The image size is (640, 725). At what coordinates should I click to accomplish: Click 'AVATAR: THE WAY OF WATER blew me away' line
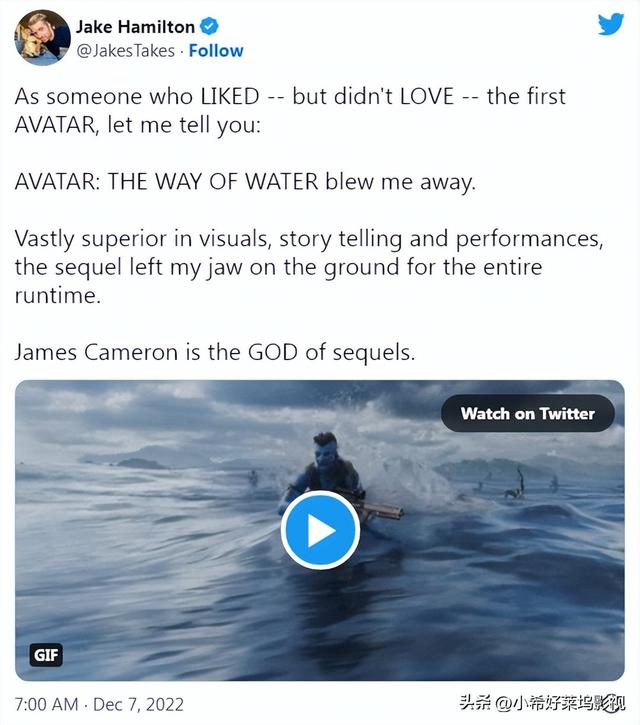[245, 182]
